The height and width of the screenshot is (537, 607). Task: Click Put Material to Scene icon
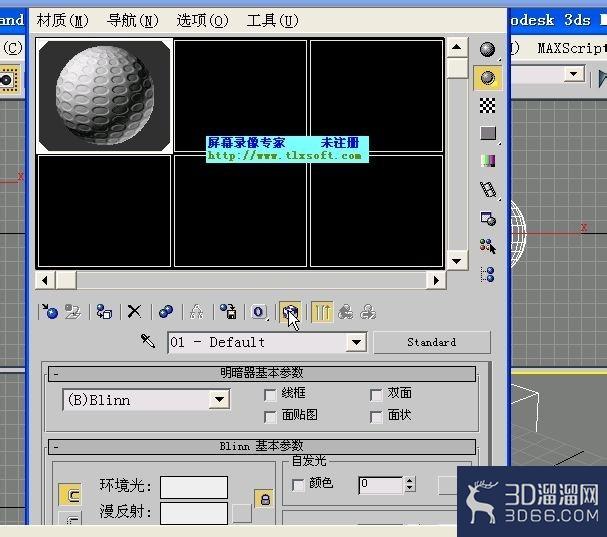click(72, 312)
